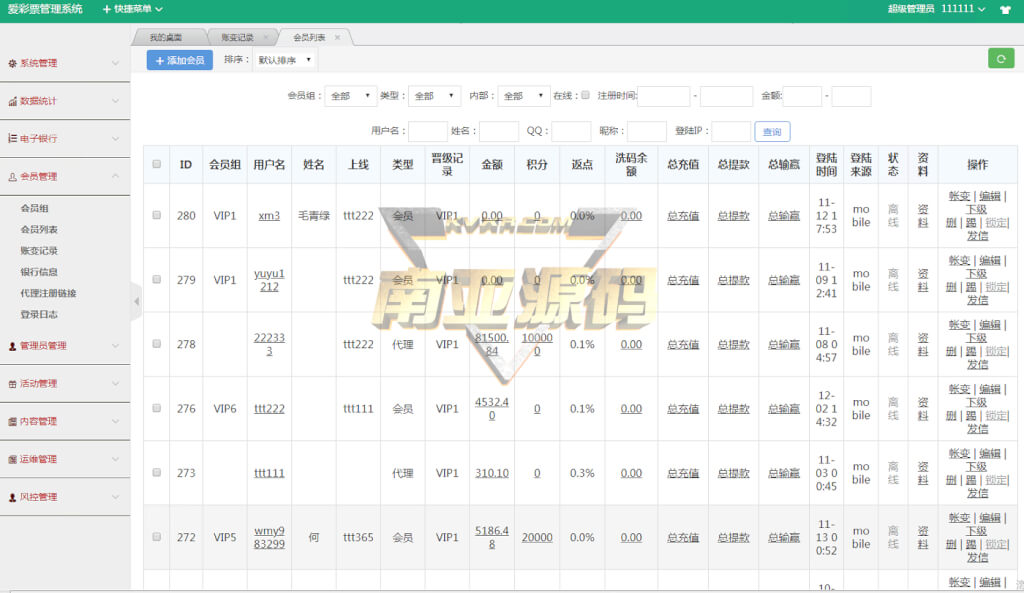Viewport: 1024px width, 593px height.
Task: Expand the 内容管理 section chevron
Action: coord(116,422)
